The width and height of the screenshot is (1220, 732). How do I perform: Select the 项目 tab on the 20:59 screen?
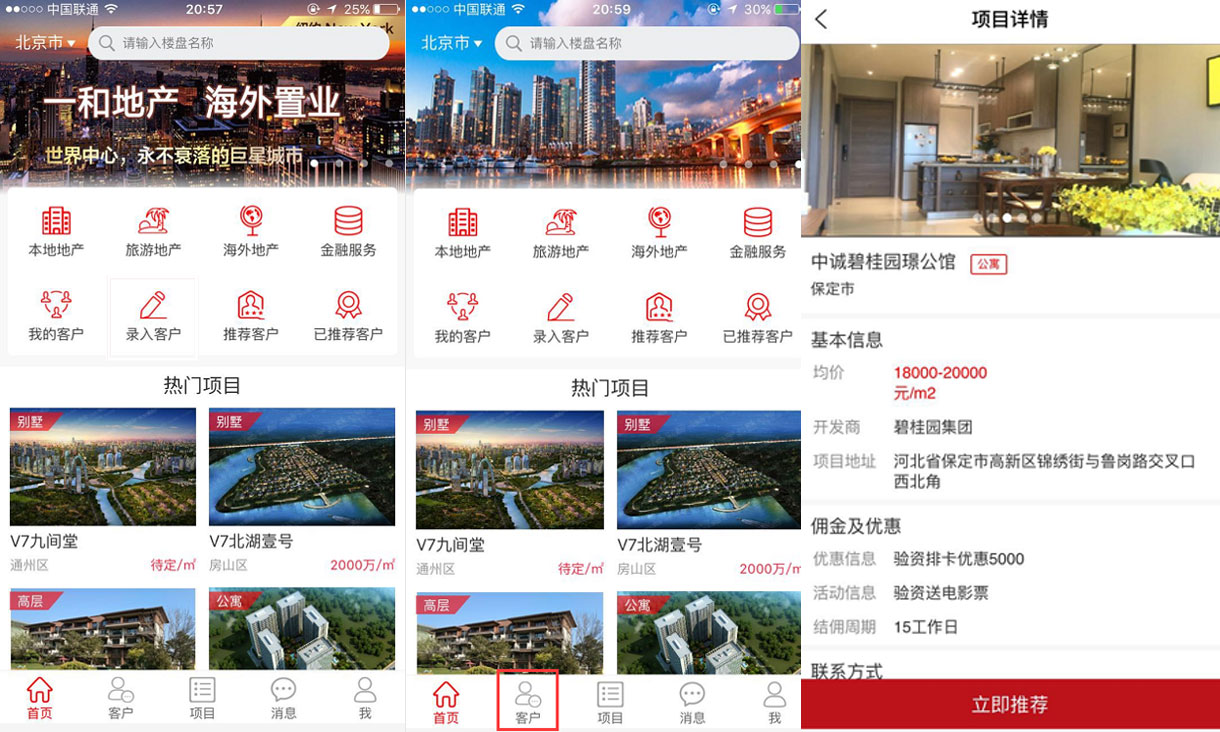point(610,702)
